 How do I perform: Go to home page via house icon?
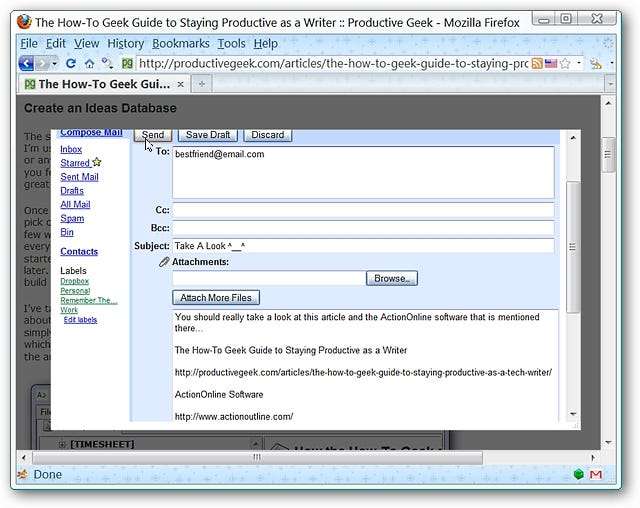89,63
